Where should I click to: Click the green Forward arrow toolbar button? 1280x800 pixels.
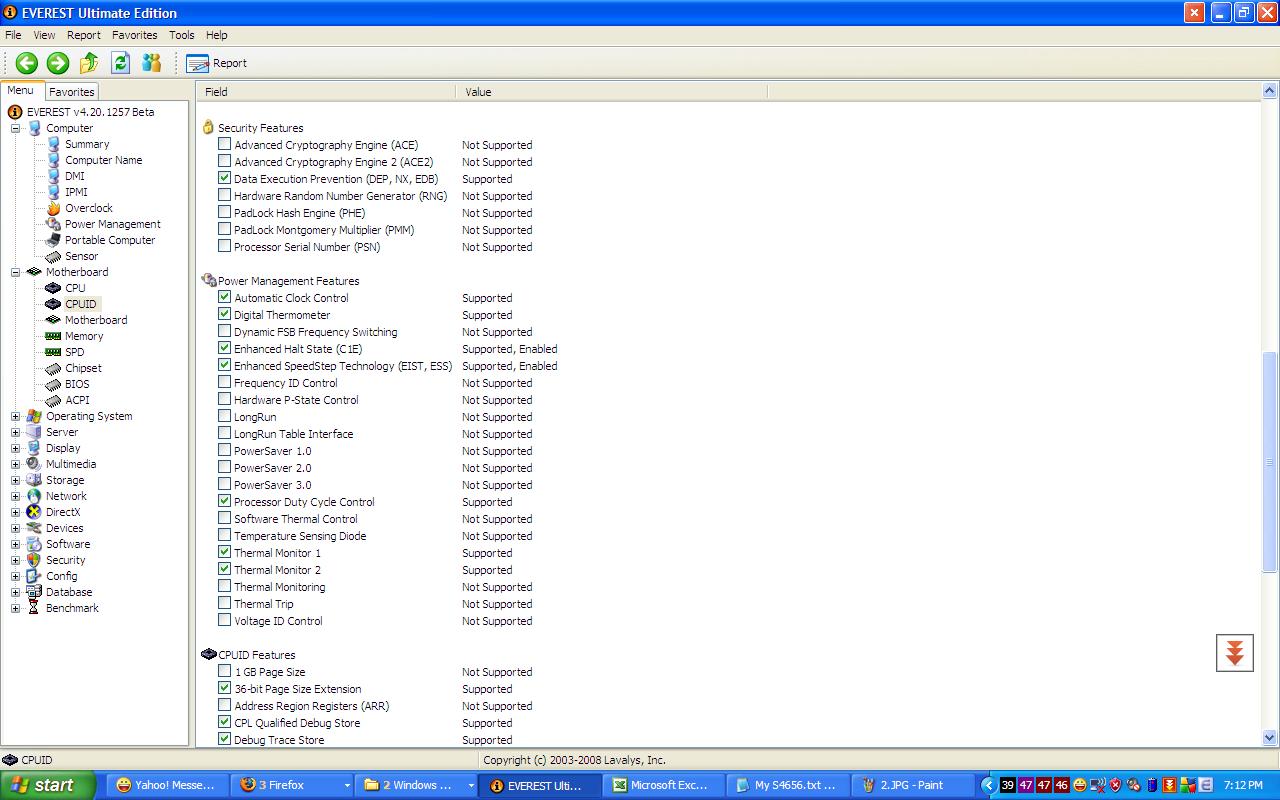(x=58, y=63)
